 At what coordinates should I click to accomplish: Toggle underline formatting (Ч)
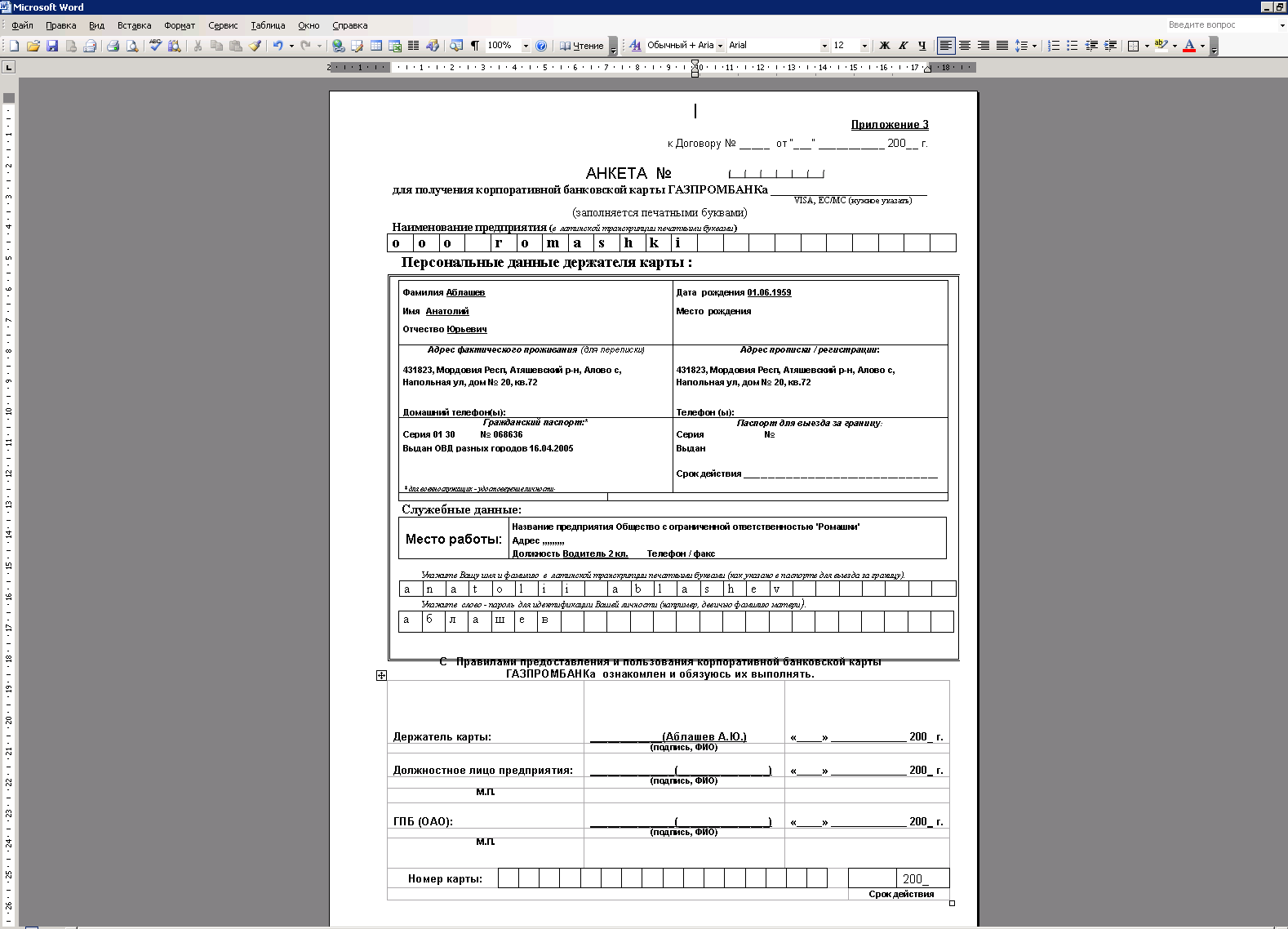coord(922,46)
